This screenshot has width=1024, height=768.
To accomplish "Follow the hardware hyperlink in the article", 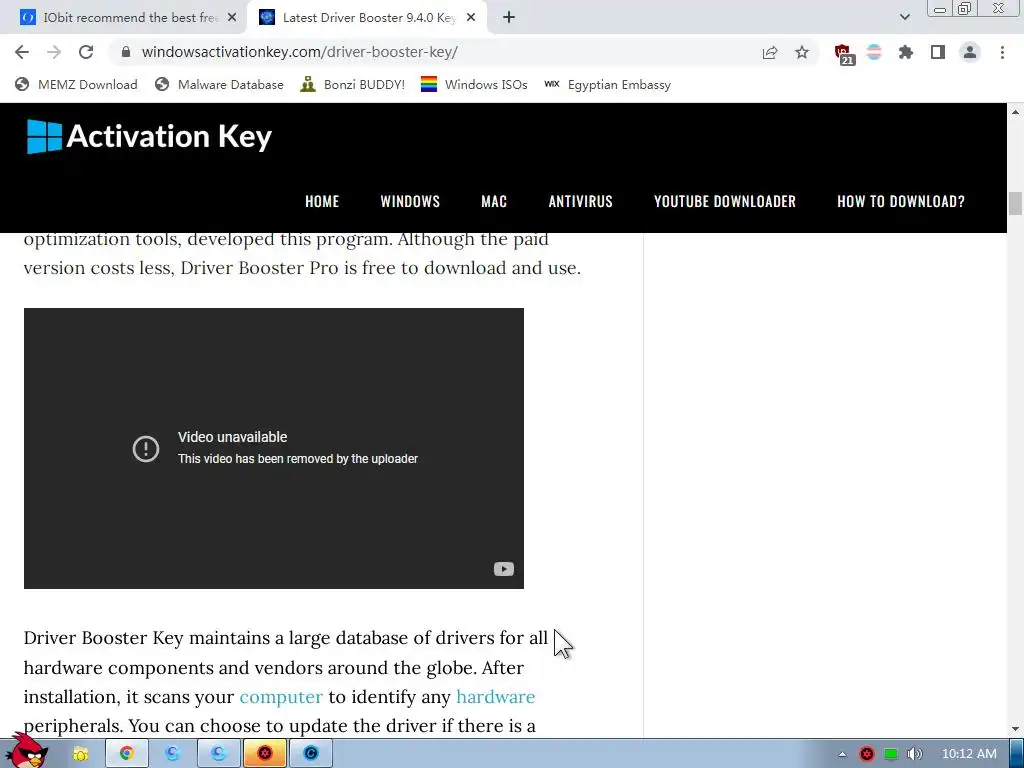I will 496,697.
